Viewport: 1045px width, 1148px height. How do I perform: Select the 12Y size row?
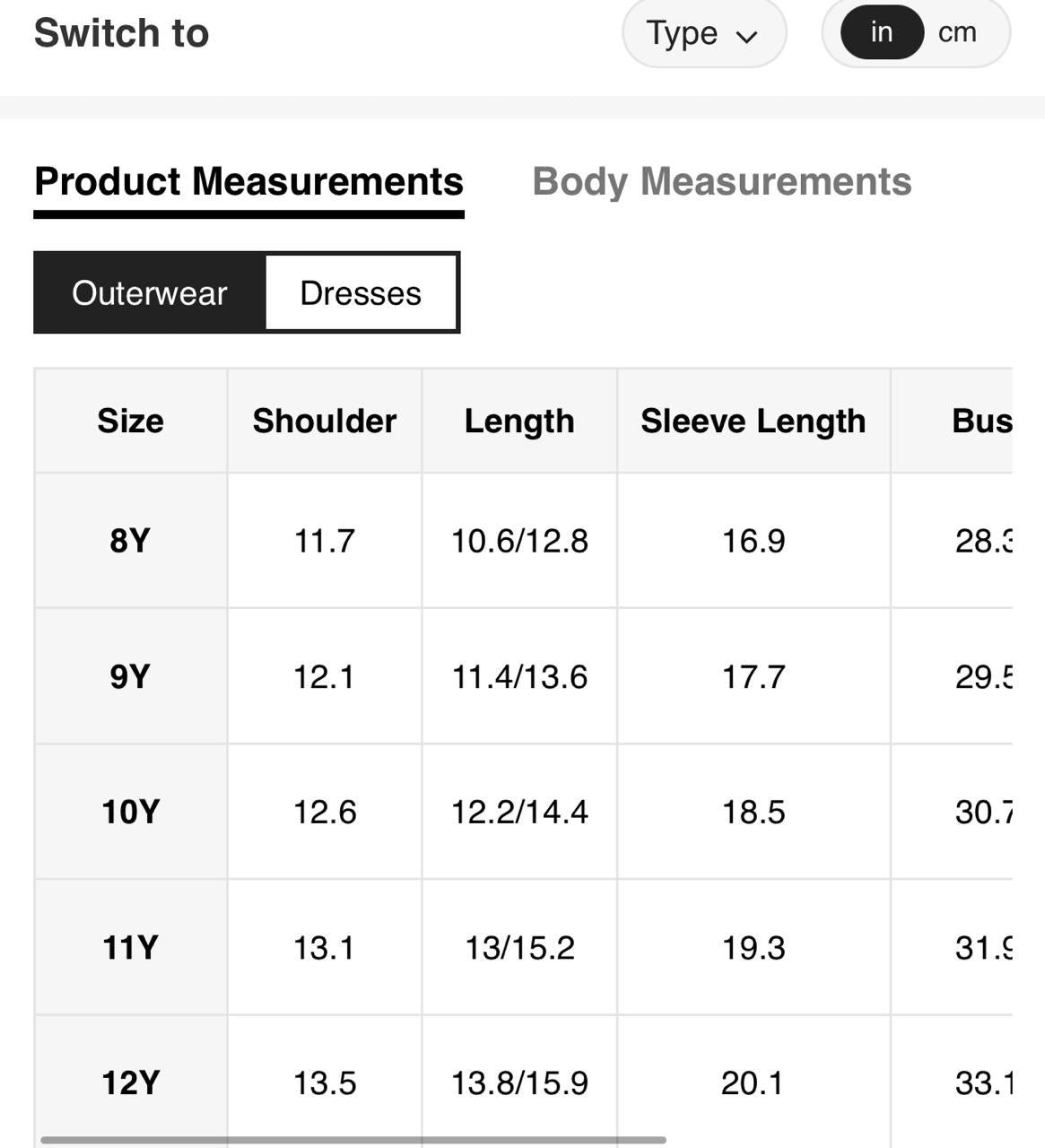tap(131, 1083)
